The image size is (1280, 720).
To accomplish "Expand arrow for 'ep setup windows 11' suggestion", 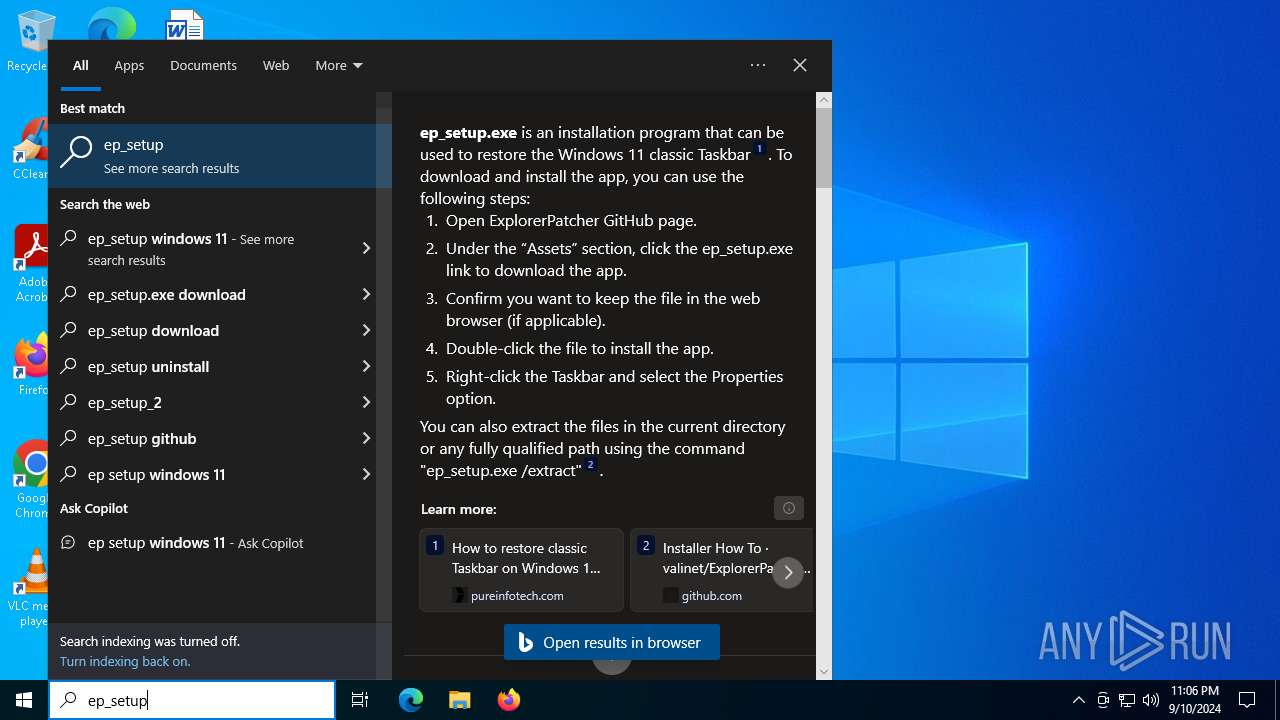I will [x=366, y=474].
